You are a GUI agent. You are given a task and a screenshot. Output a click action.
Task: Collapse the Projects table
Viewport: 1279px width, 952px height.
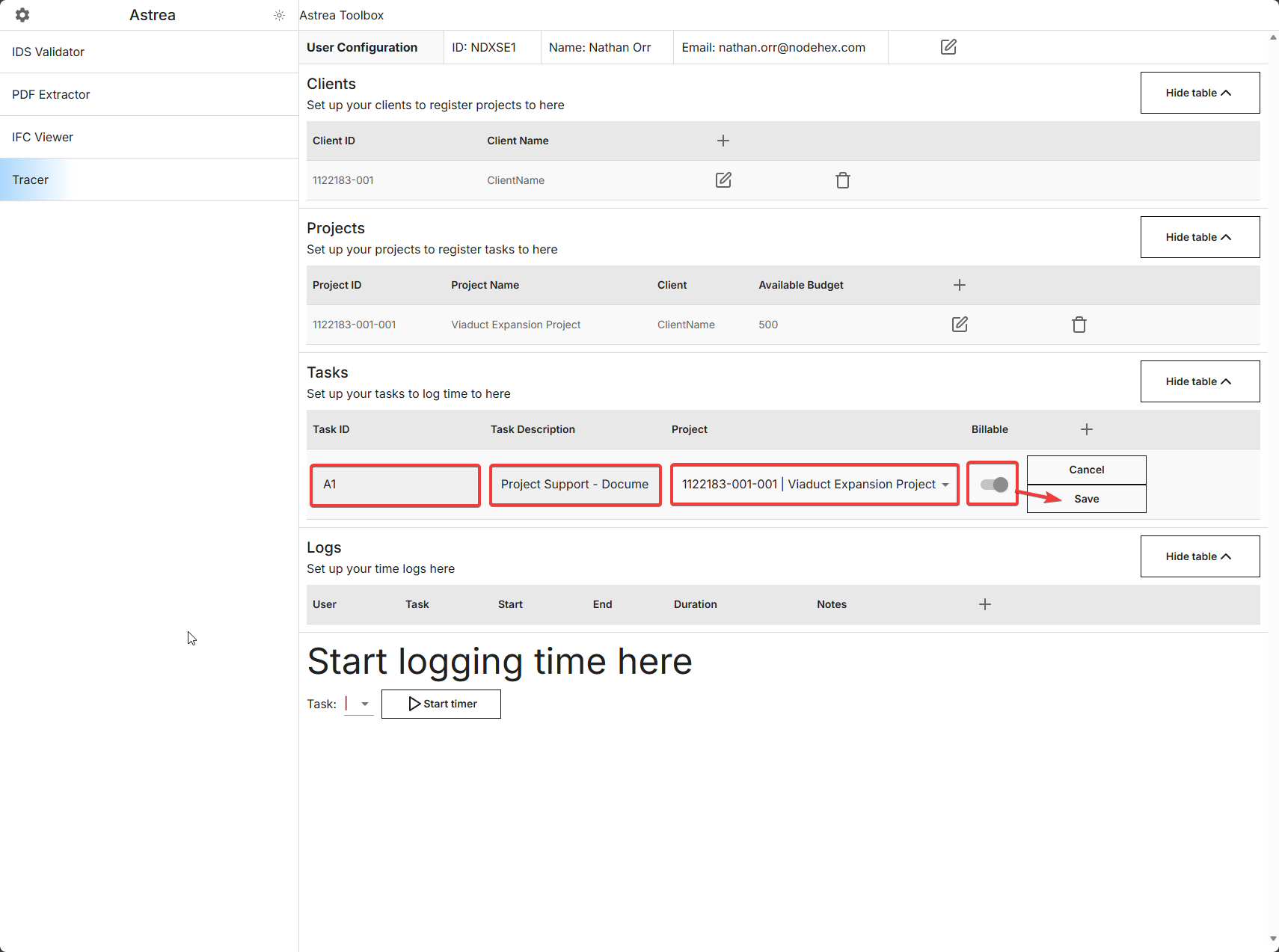pos(1199,236)
